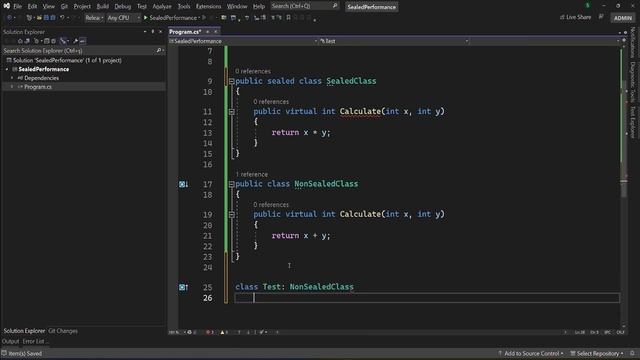
Task: Close the Program.cs tab
Action: tap(216, 31)
